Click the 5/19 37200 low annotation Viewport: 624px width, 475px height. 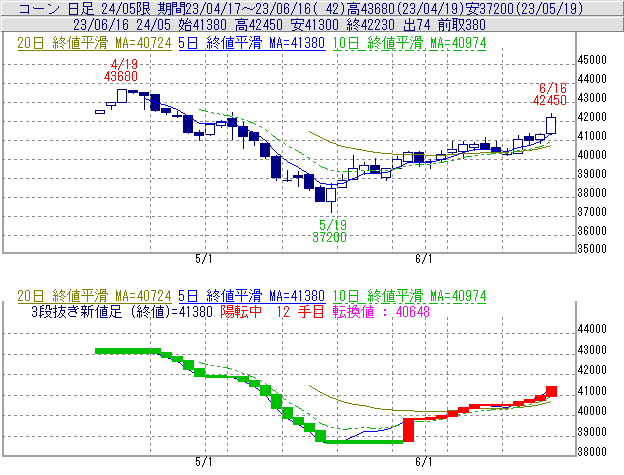pos(330,231)
